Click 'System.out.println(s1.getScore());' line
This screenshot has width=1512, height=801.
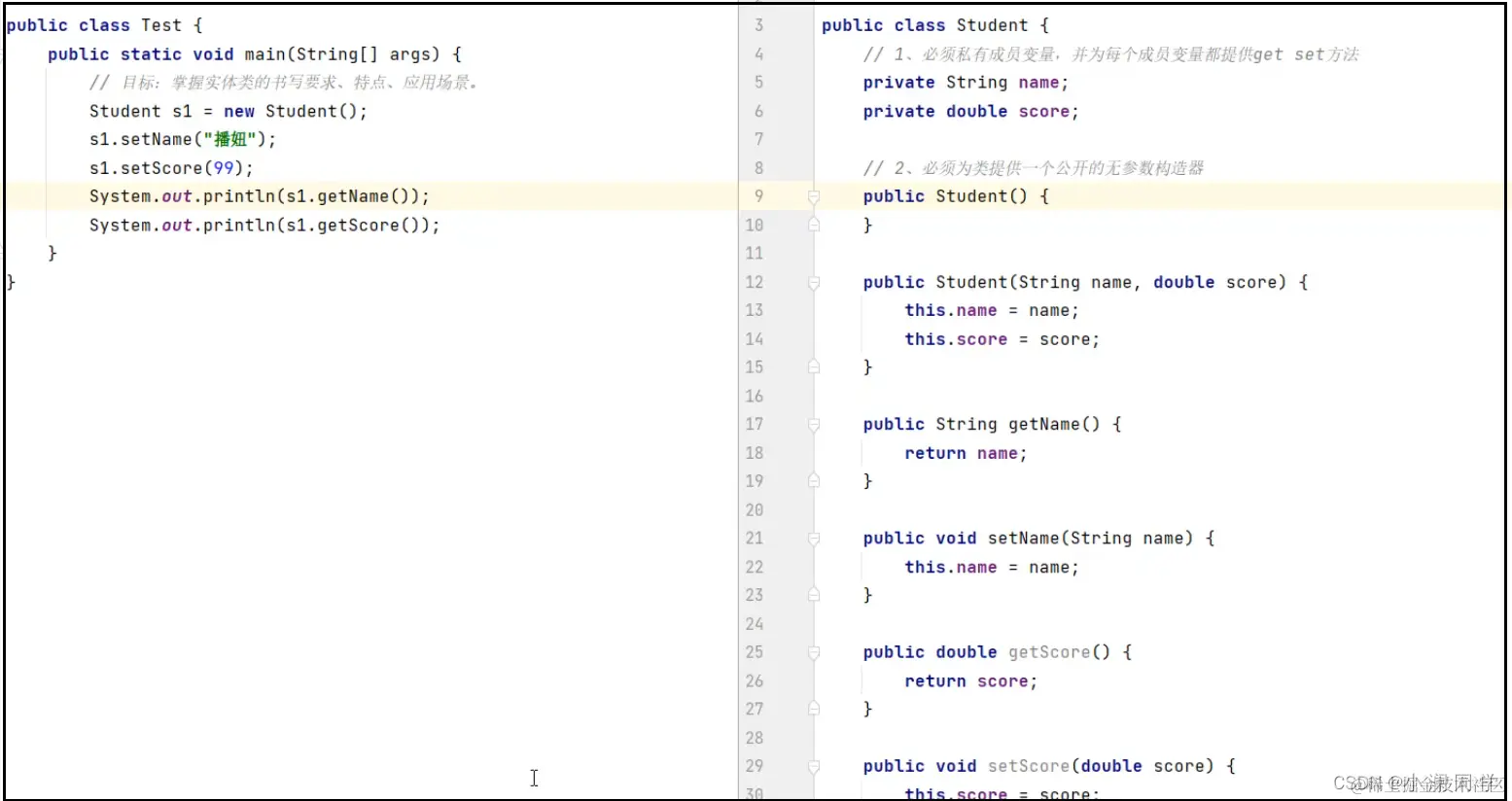tap(264, 225)
